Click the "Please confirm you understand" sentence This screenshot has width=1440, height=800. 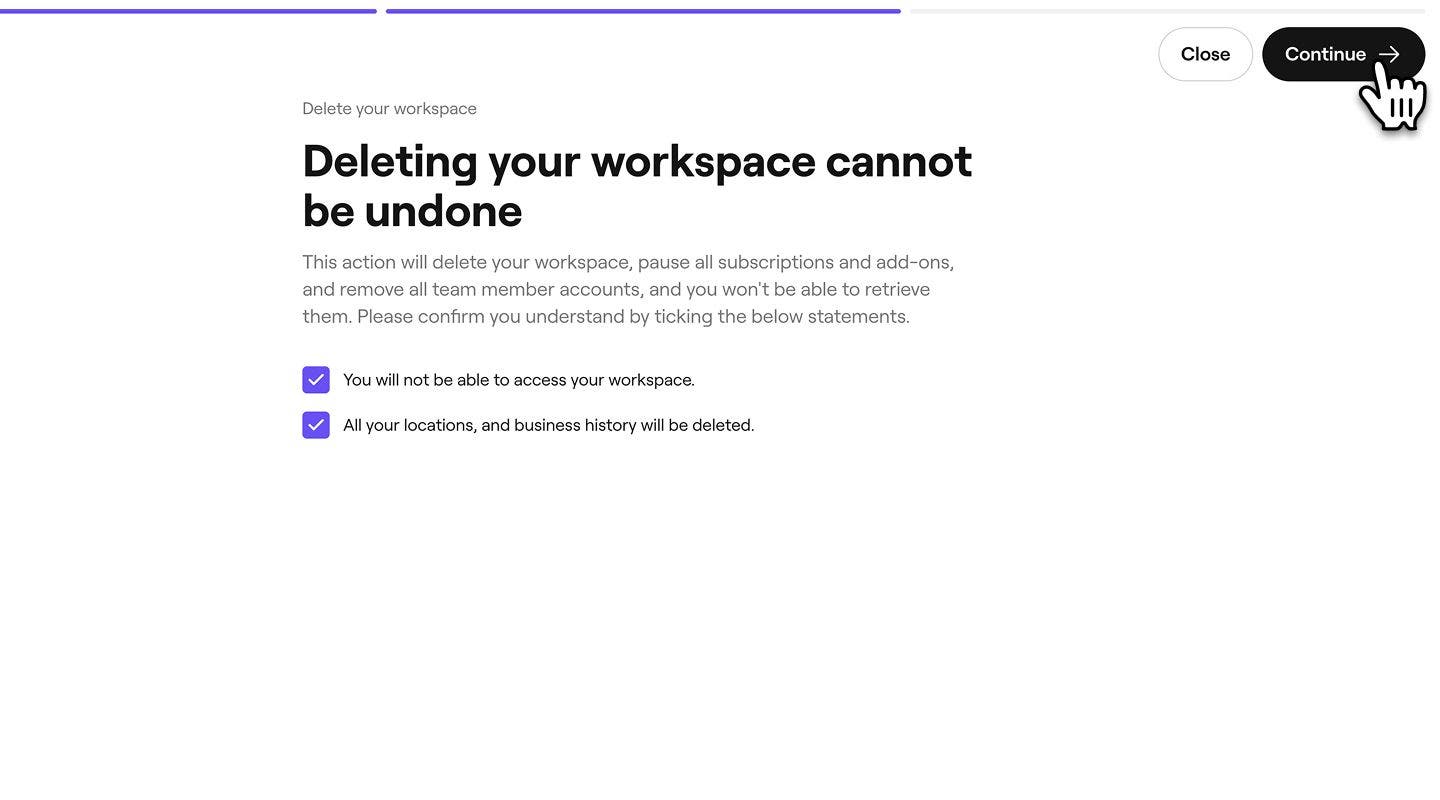(633, 316)
